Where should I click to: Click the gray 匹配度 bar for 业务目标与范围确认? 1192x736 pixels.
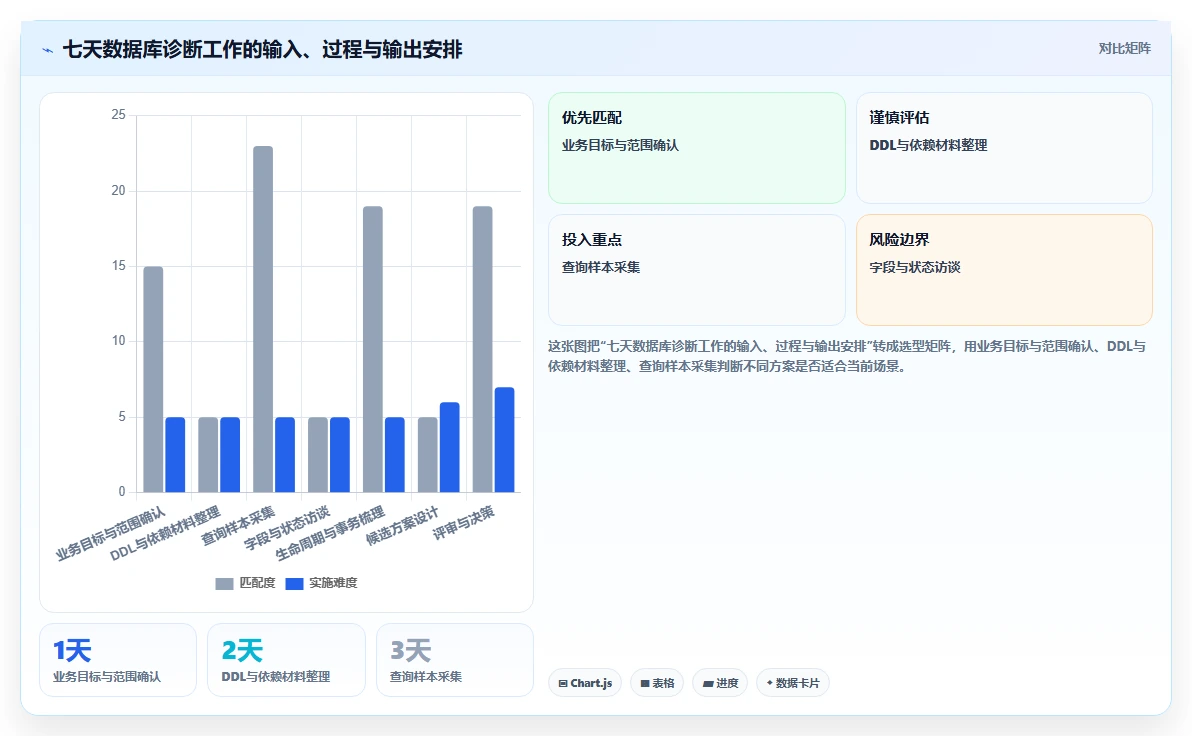pyautogui.click(x=154, y=379)
